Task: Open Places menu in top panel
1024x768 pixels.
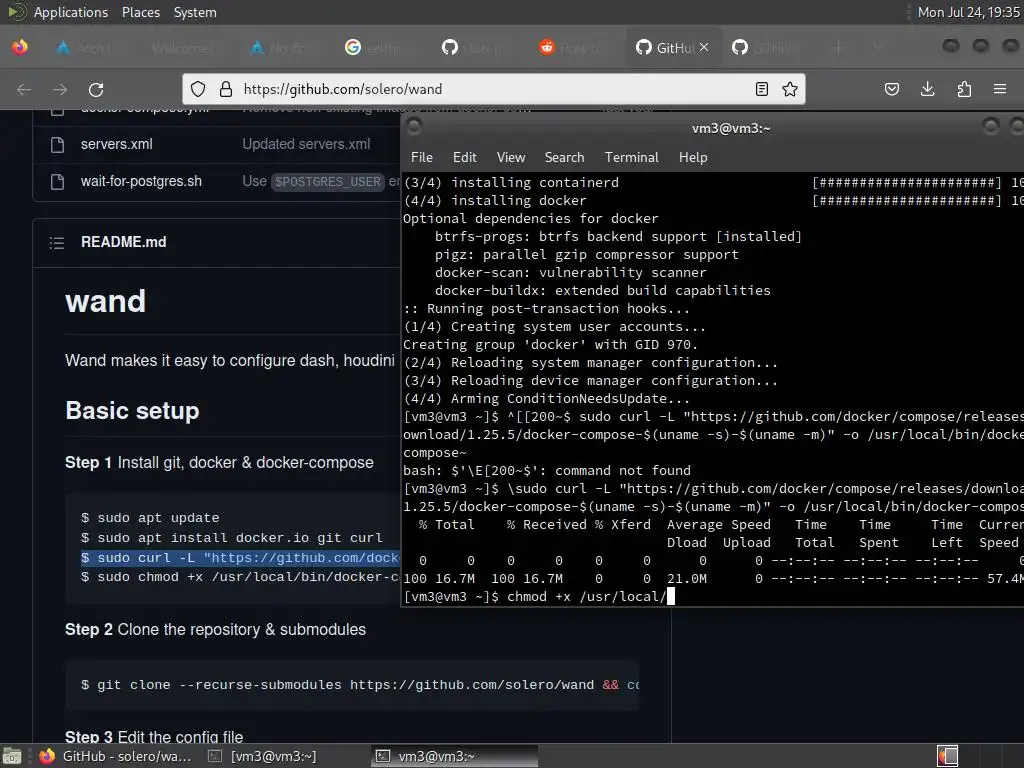Action: tap(141, 12)
